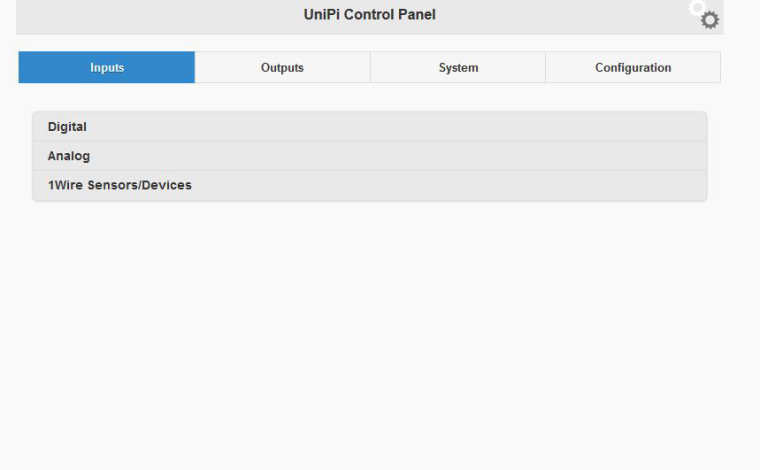Expand the Digital inputs section
Screen dimensions: 760x470
369,127
